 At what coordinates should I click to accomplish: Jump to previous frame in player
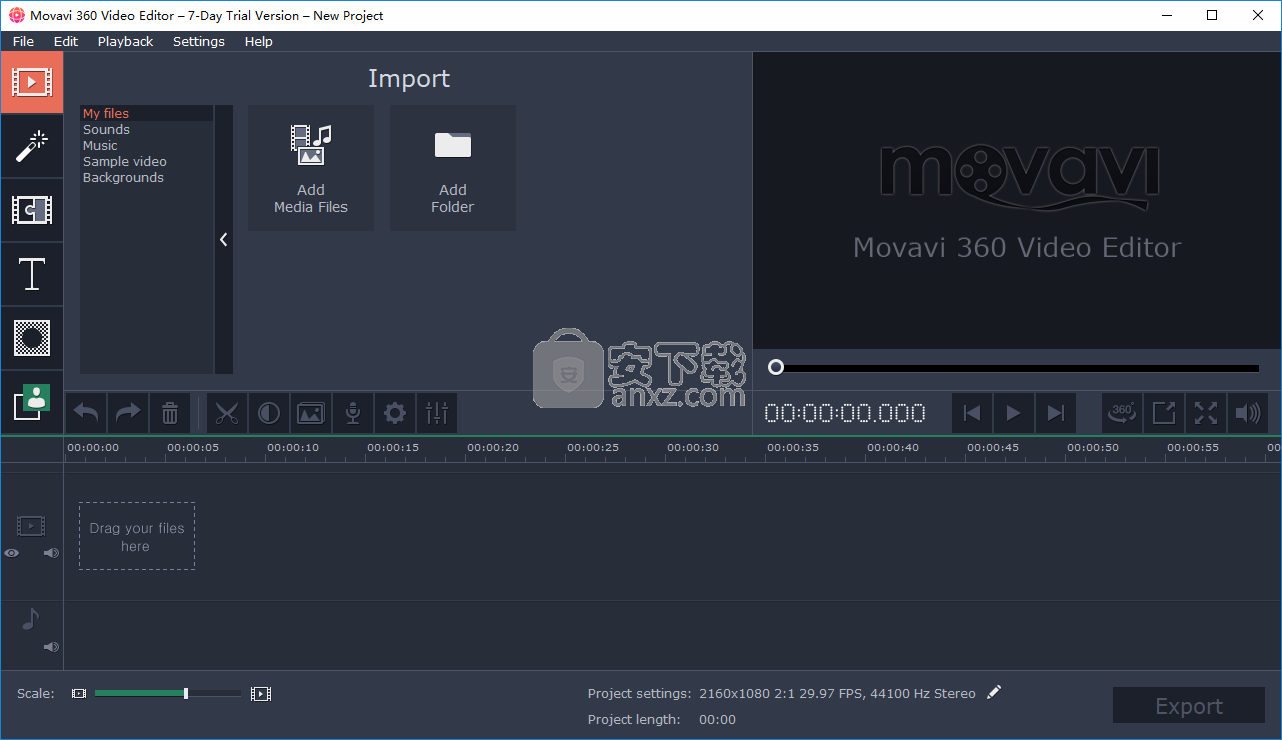click(972, 413)
